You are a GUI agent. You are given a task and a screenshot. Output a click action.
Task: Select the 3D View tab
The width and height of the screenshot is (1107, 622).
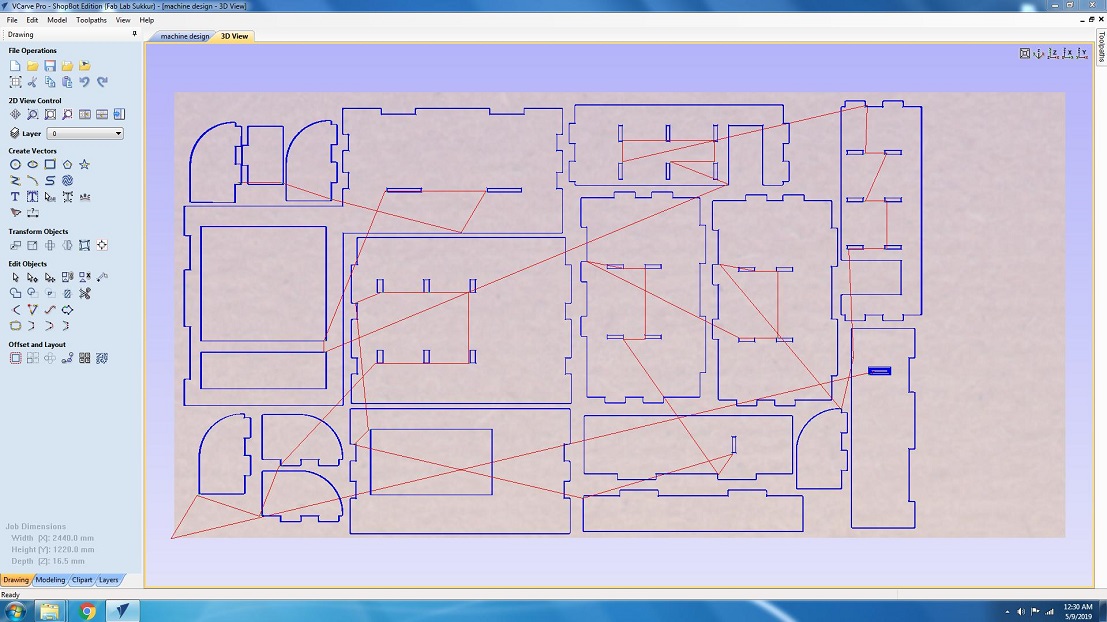[x=234, y=36]
